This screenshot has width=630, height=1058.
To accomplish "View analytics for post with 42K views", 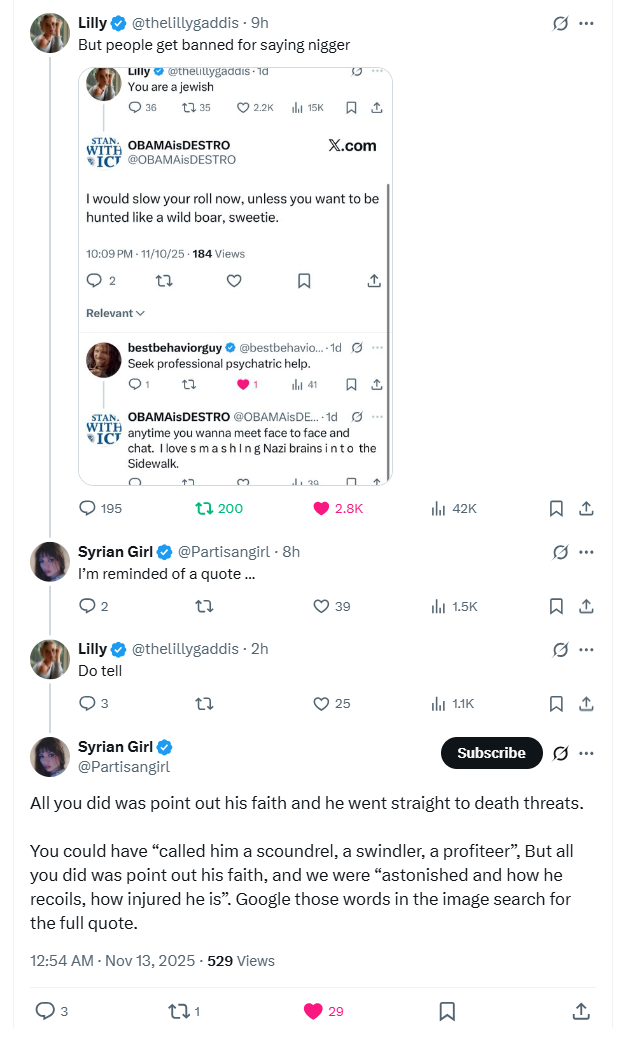I will (x=438, y=508).
